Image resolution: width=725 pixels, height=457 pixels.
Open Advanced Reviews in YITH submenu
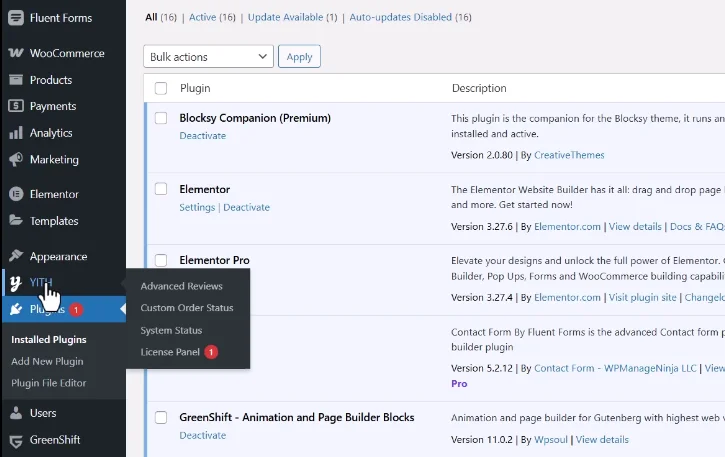tap(181, 286)
